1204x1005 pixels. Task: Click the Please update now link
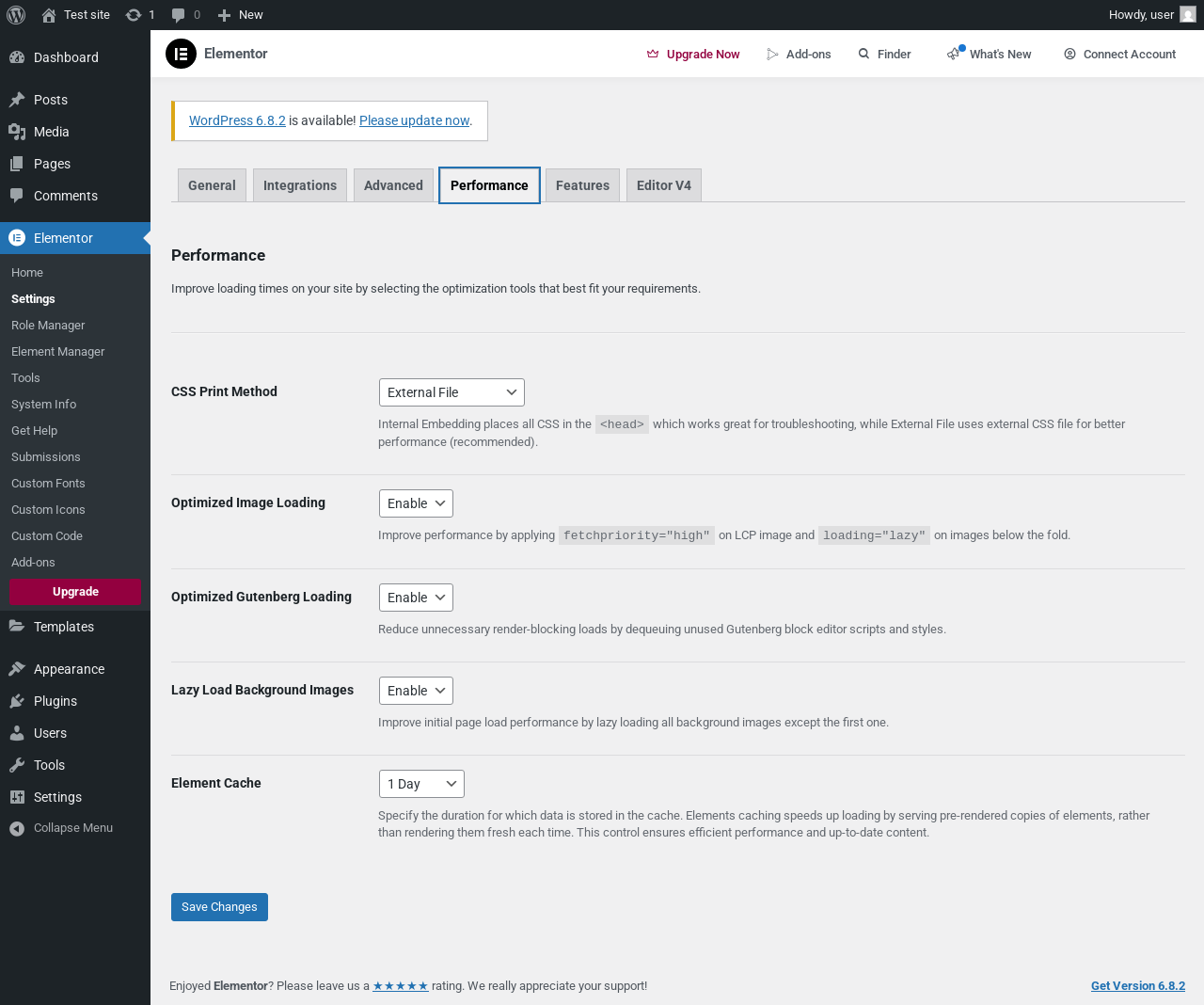click(x=414, y=120)
